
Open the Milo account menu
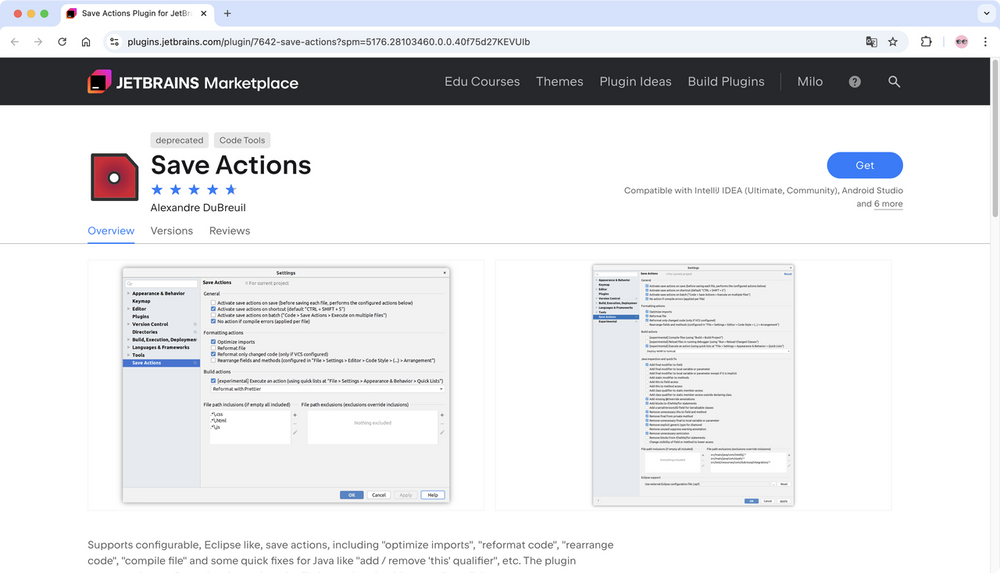[x=810, y=82]
